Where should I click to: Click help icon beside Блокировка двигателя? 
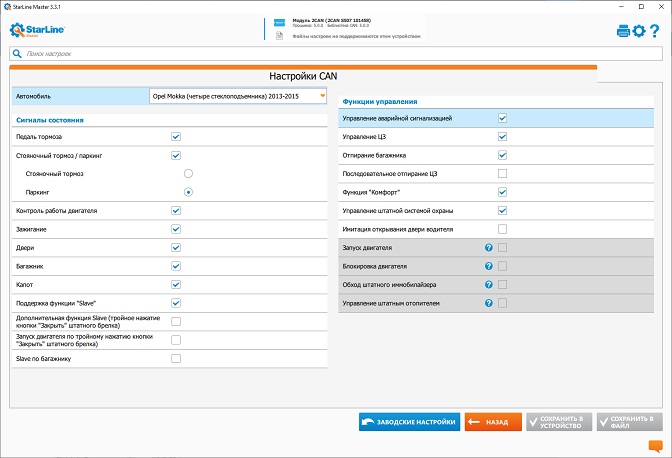click(489, 266)
